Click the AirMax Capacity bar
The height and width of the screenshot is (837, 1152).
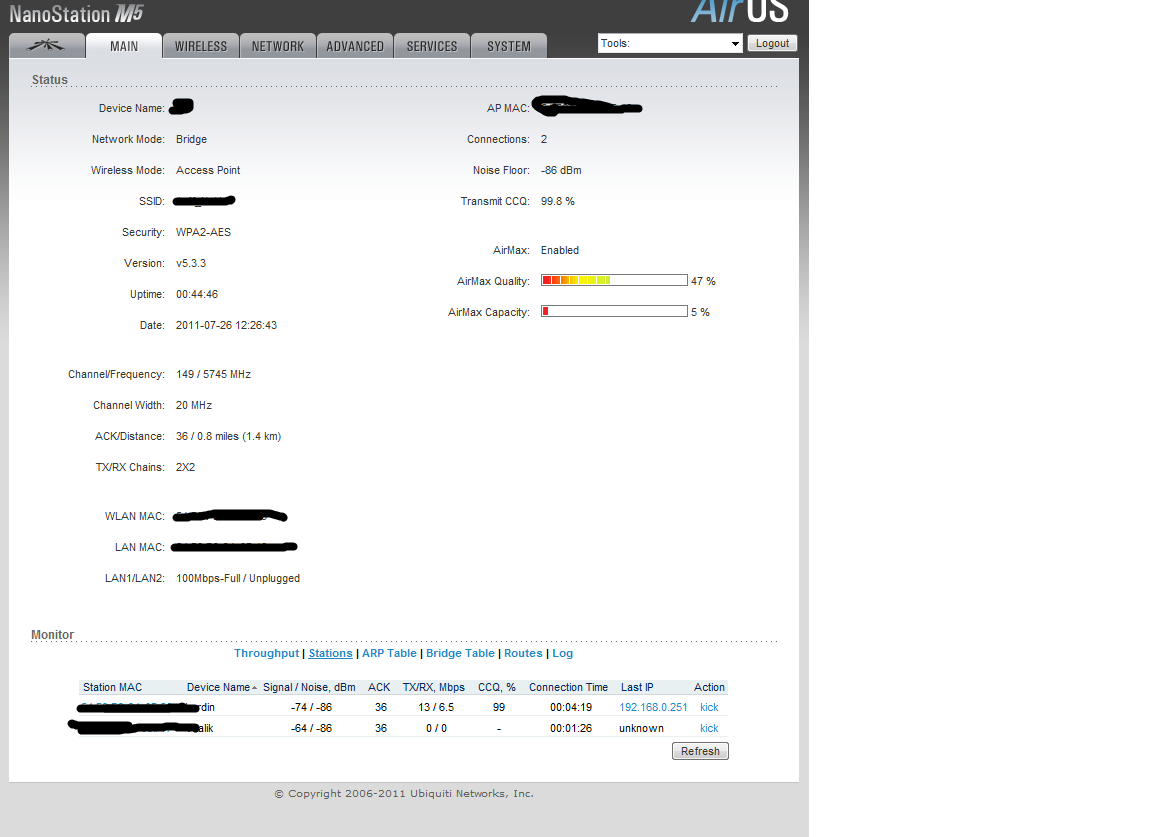pos(614,311)
